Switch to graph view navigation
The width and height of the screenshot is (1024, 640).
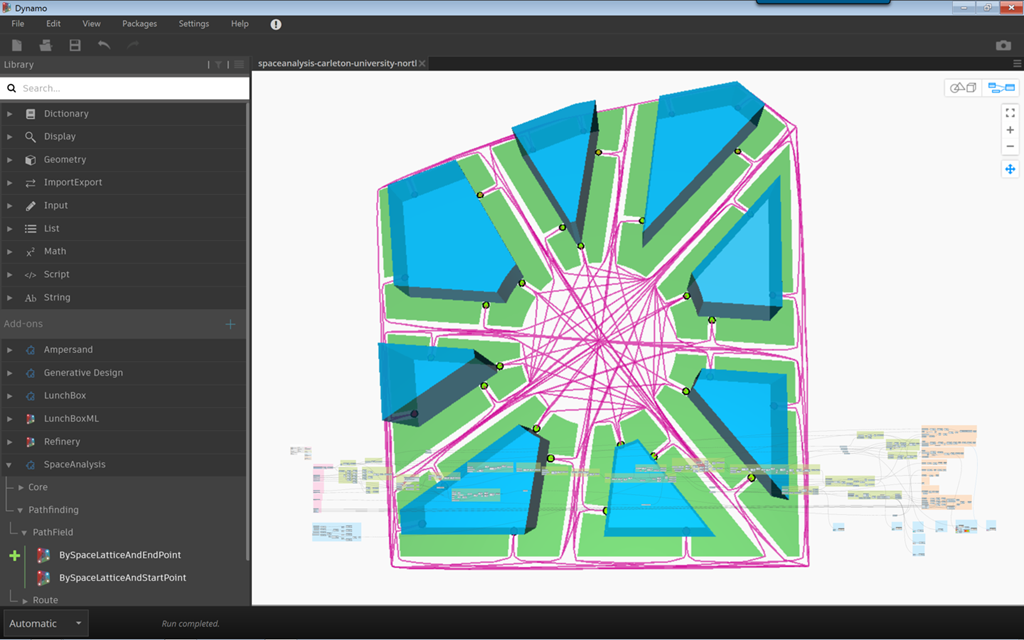(1001, 88)
